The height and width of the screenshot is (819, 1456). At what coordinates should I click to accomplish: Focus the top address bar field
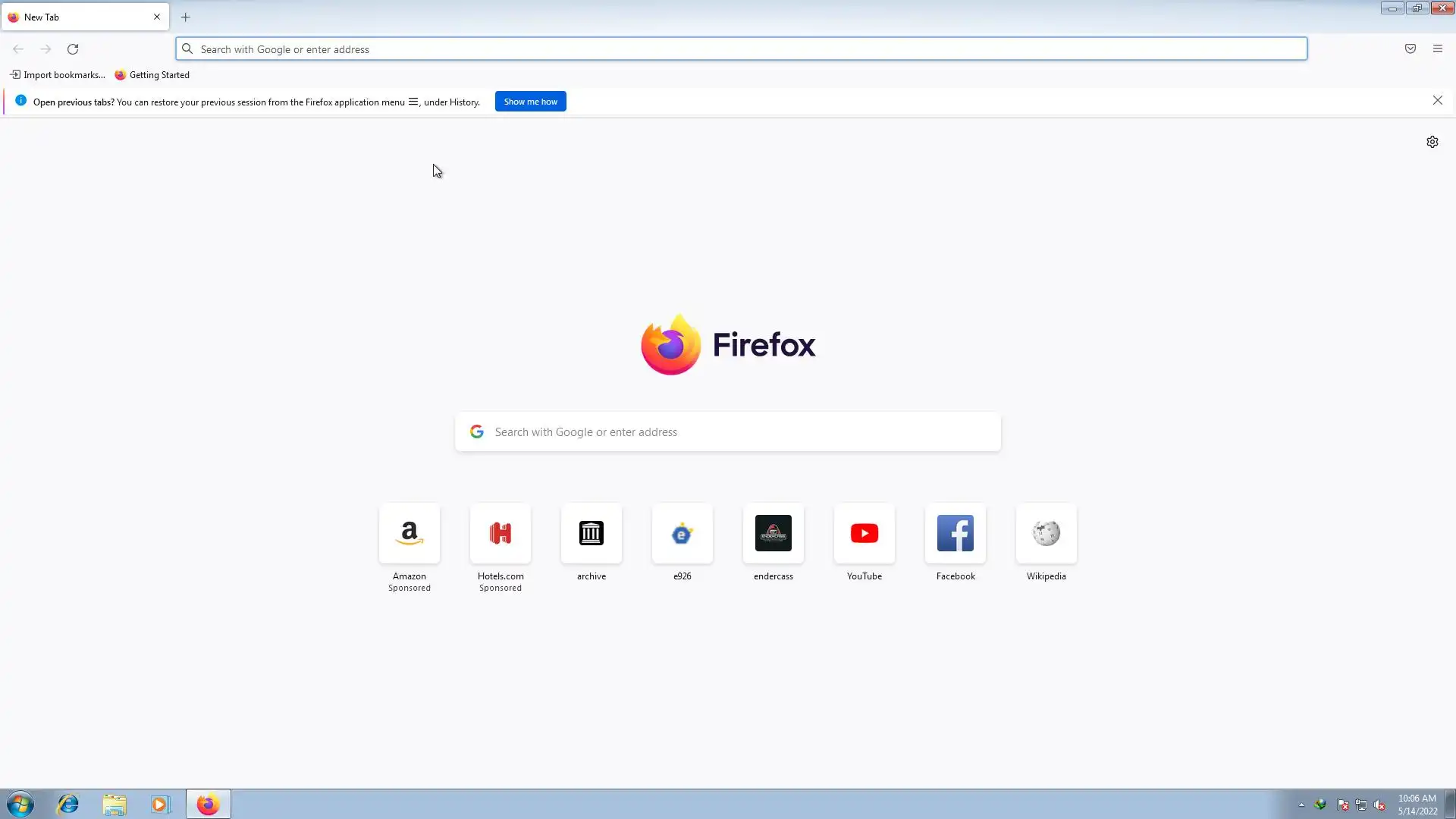point(743,49)
